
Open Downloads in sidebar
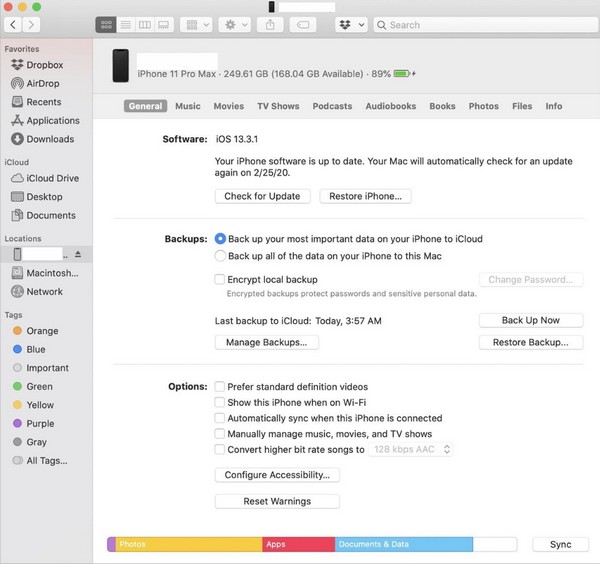pyautogui.click(x=42, y=139)
